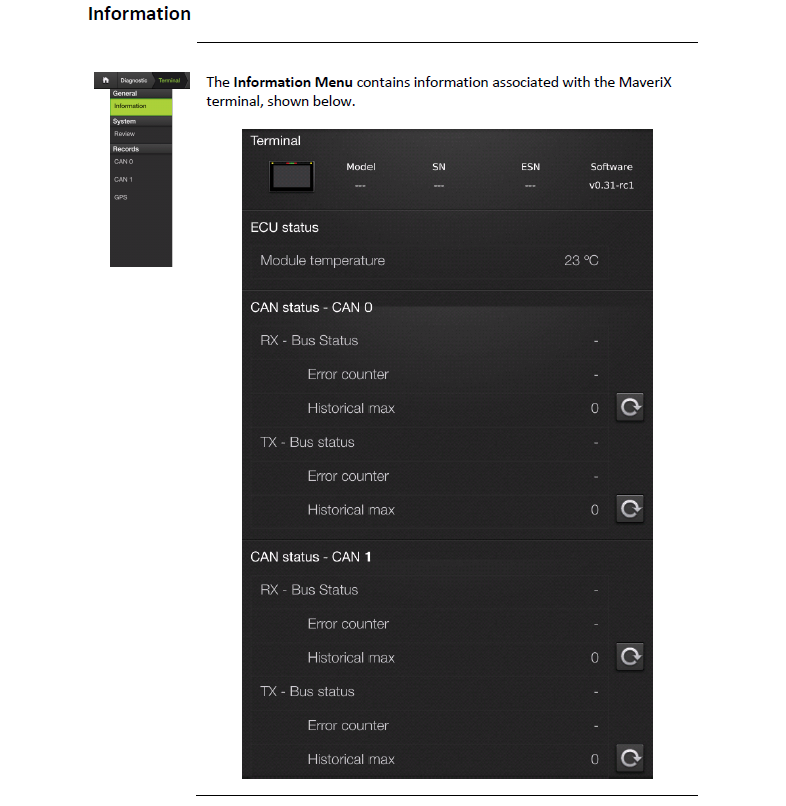Click the CAN status - CAN 0 heading
Image resolution: width=786 pixels, height=806 pixels.
(311, 307)
